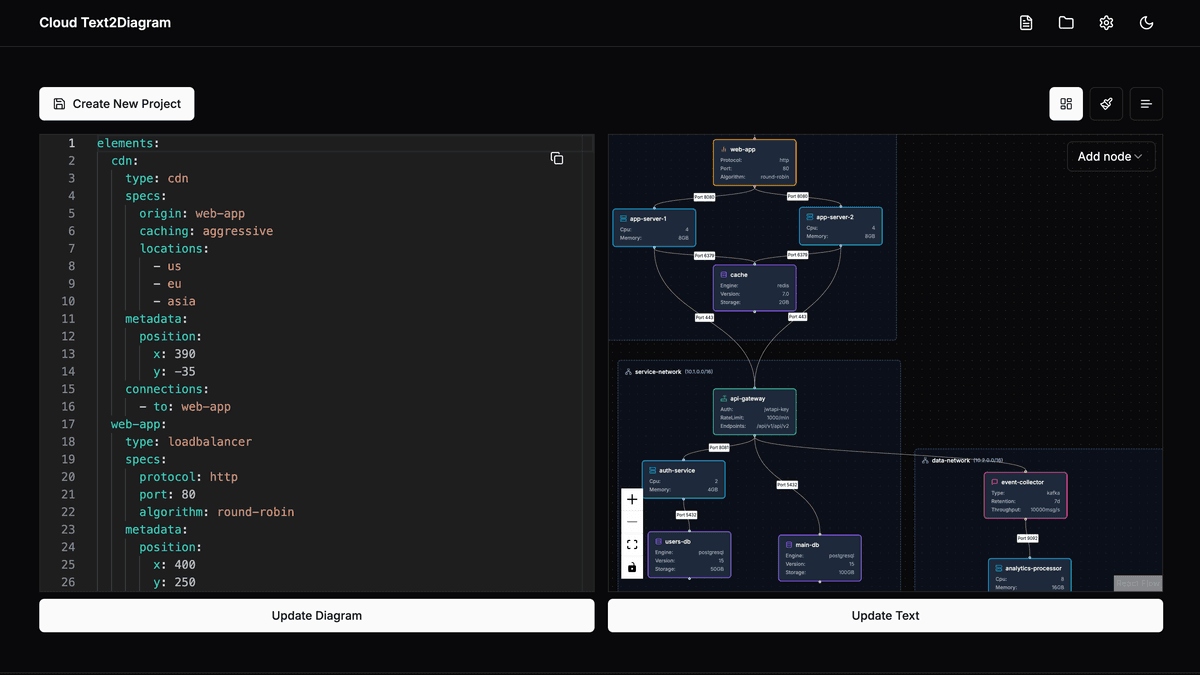Screen dimensions: 1200x675
Task: Open the document icon in header
Action: [1026, 23]
